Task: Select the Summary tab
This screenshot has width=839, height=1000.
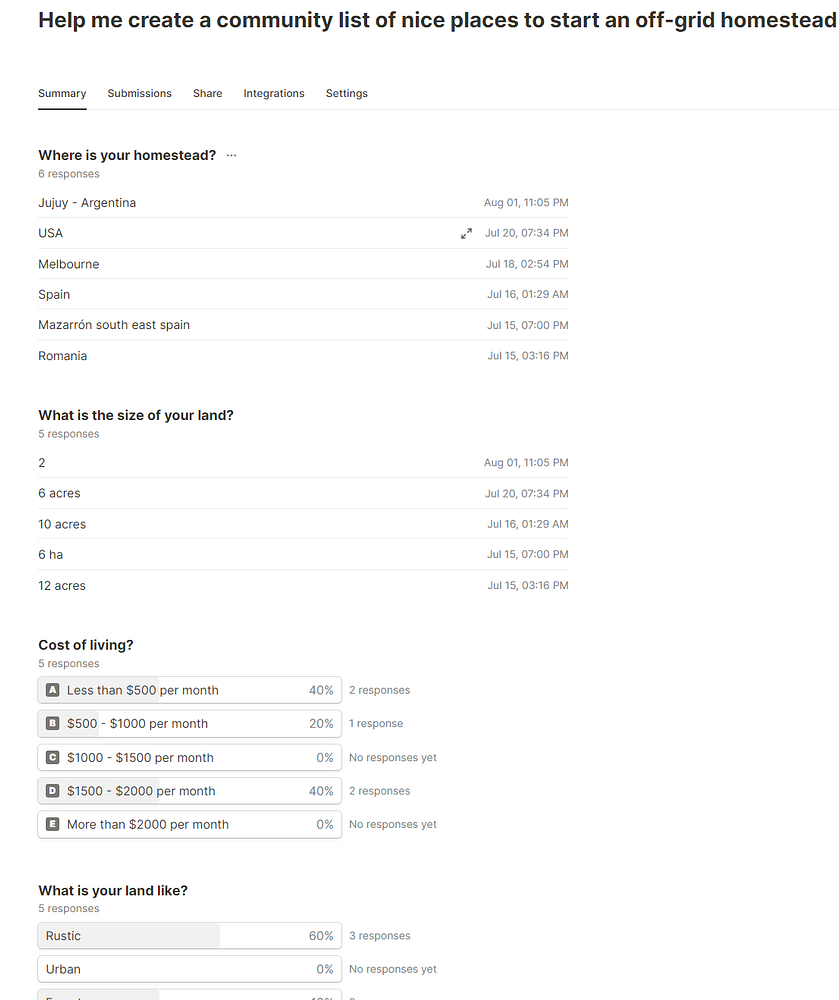Action: [x=62, y=93]
